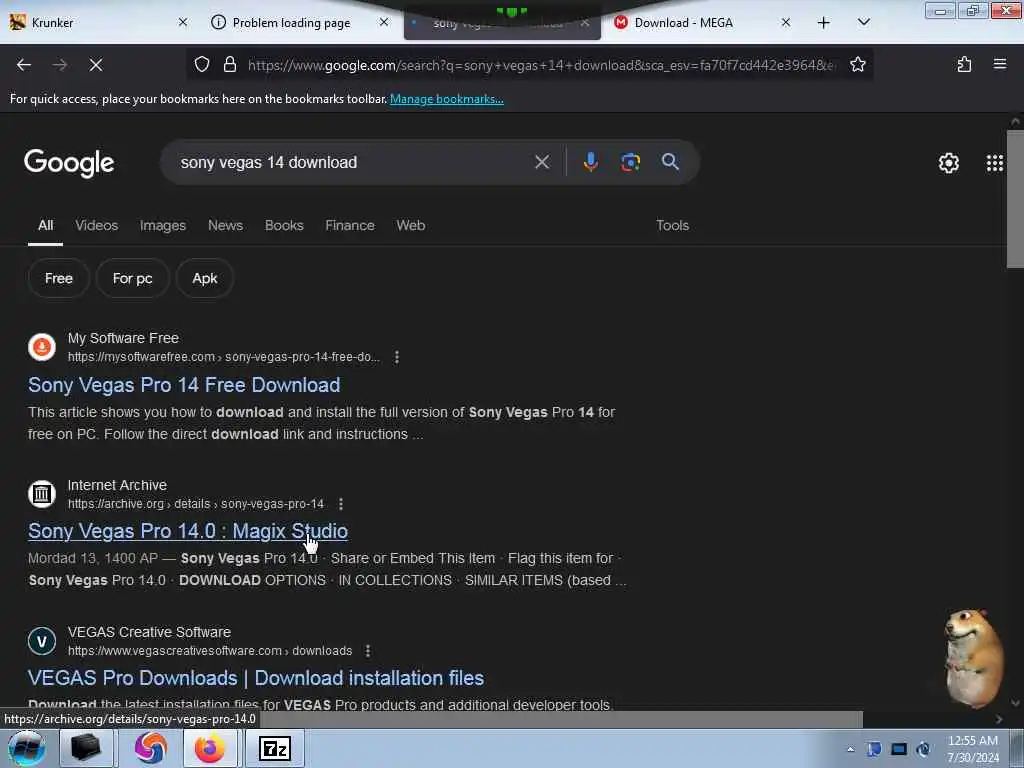Apply the For pc suggestion chip

tap(133, 278)
